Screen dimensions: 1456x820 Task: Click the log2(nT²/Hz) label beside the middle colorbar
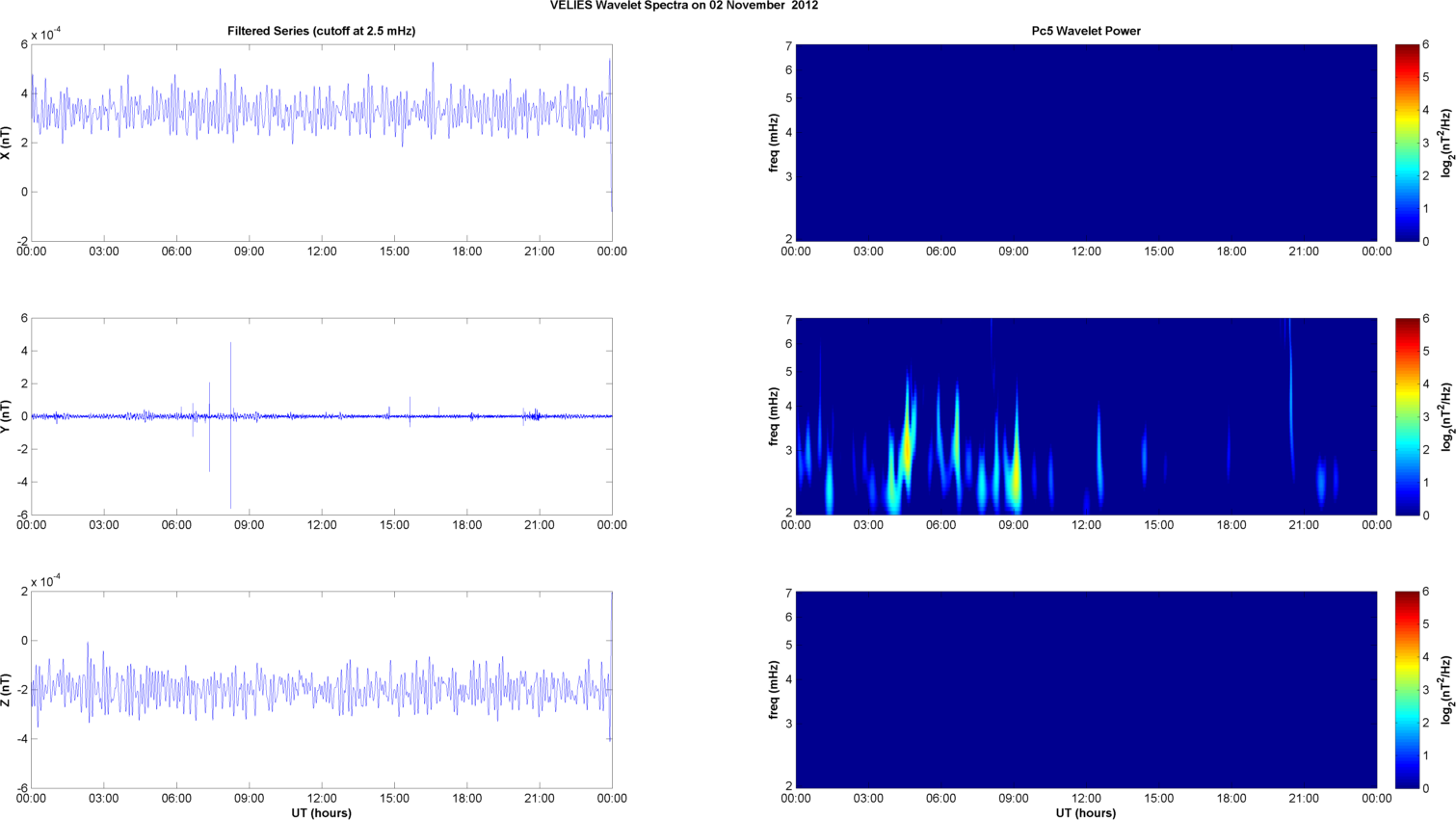[1446, 416]
